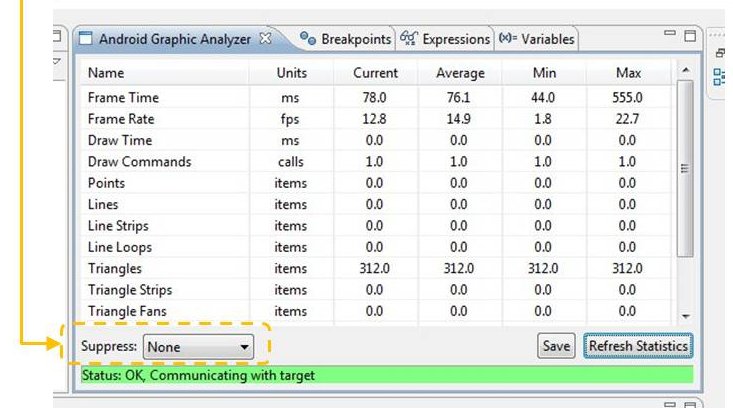Click the outline icon on right edge
This screenshot has height=408, width=733.
point(719,77)
